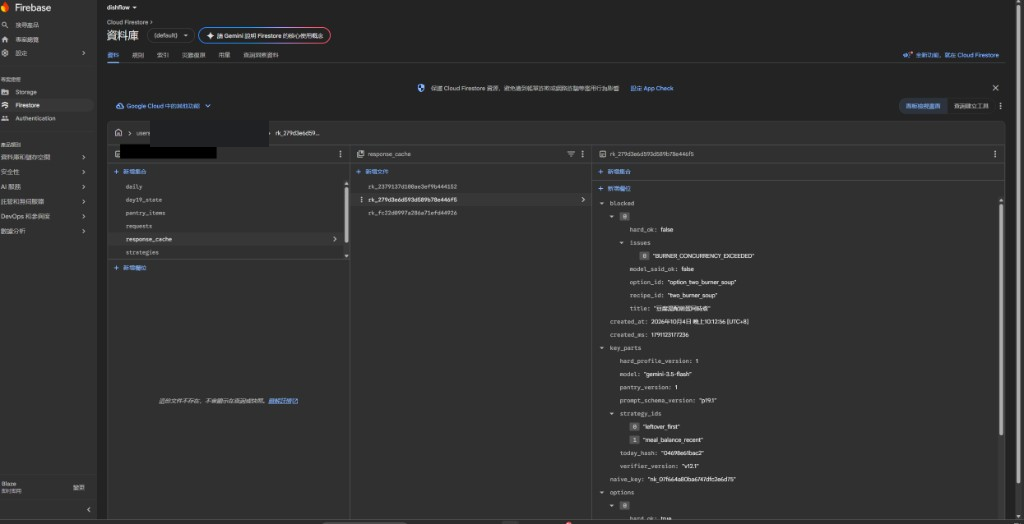Click the 設定 App Check link

point(652,88)
